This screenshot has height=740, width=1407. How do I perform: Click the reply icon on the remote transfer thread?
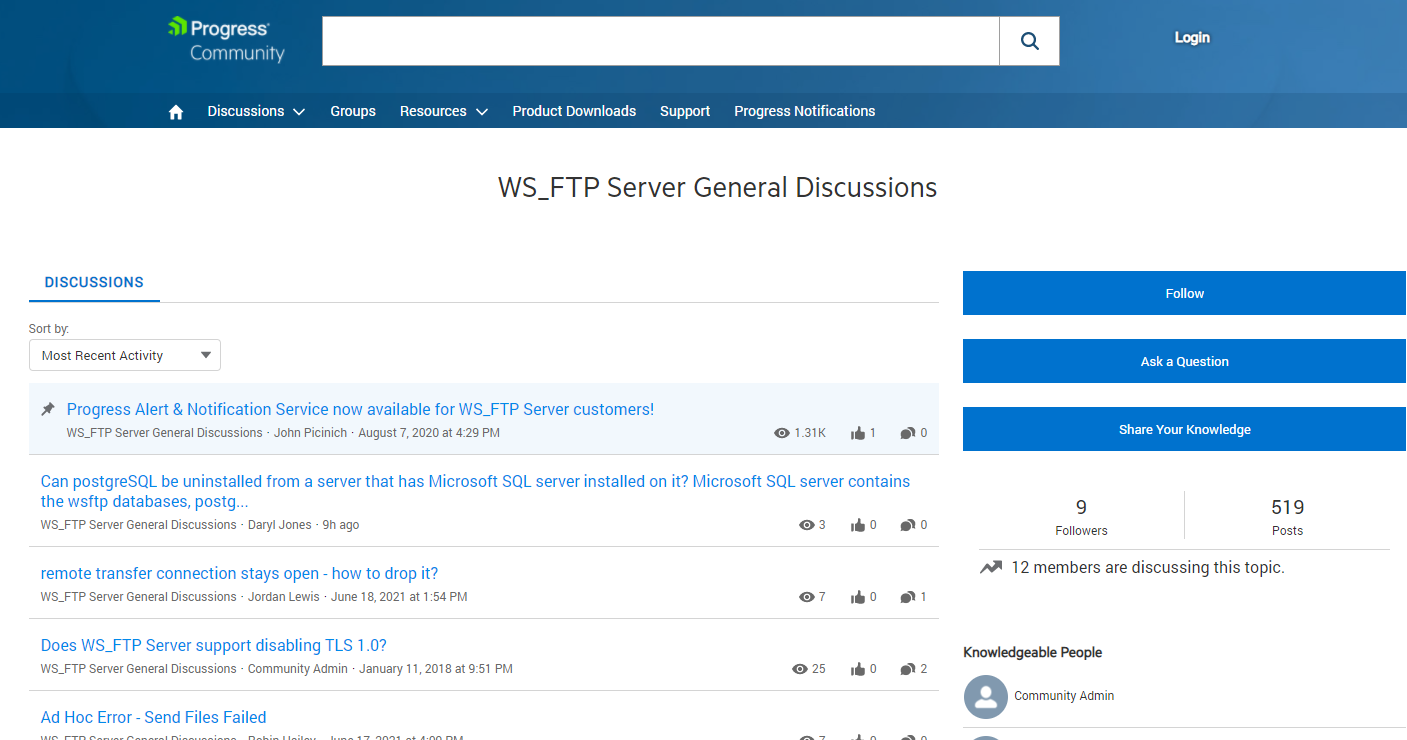tap(908, 596)
